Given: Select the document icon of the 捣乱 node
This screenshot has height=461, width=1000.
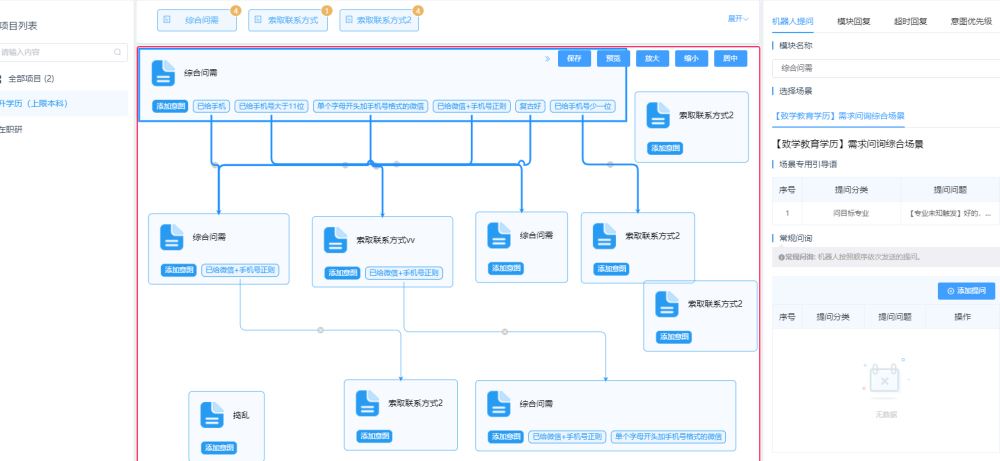Looking at the screenshot, I should (x=211, y=414).
